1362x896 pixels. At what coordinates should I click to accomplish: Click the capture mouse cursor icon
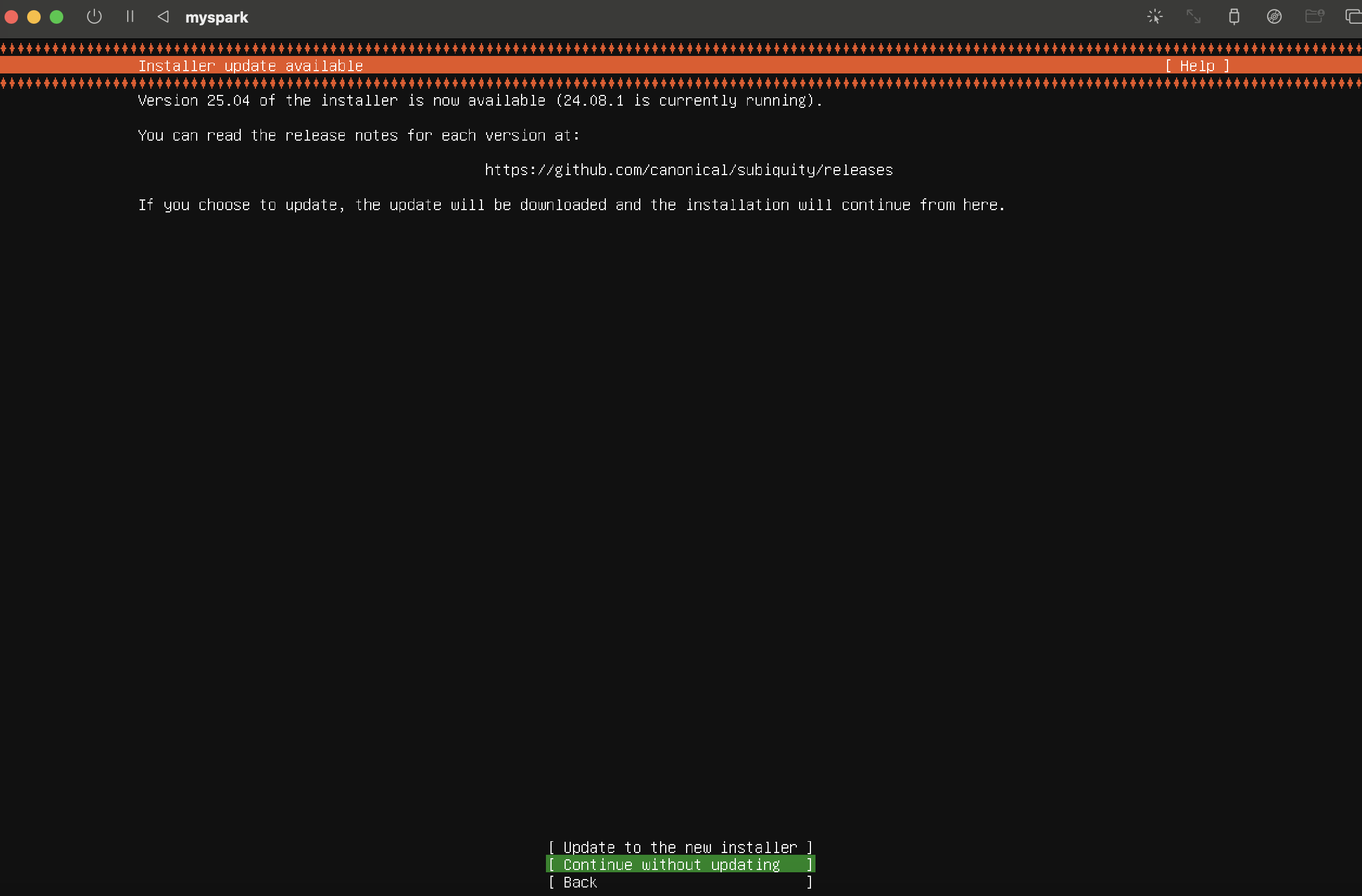1154,16
